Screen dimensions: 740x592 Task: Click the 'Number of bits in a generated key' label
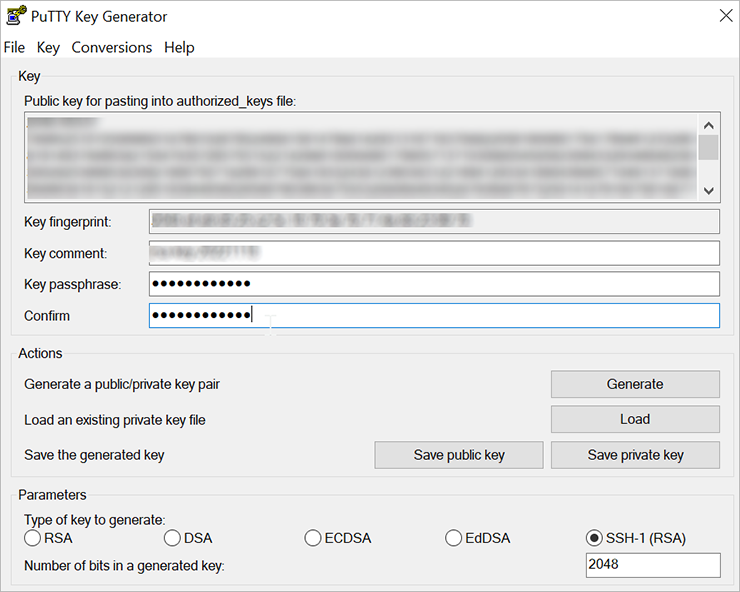coord(124,566)
